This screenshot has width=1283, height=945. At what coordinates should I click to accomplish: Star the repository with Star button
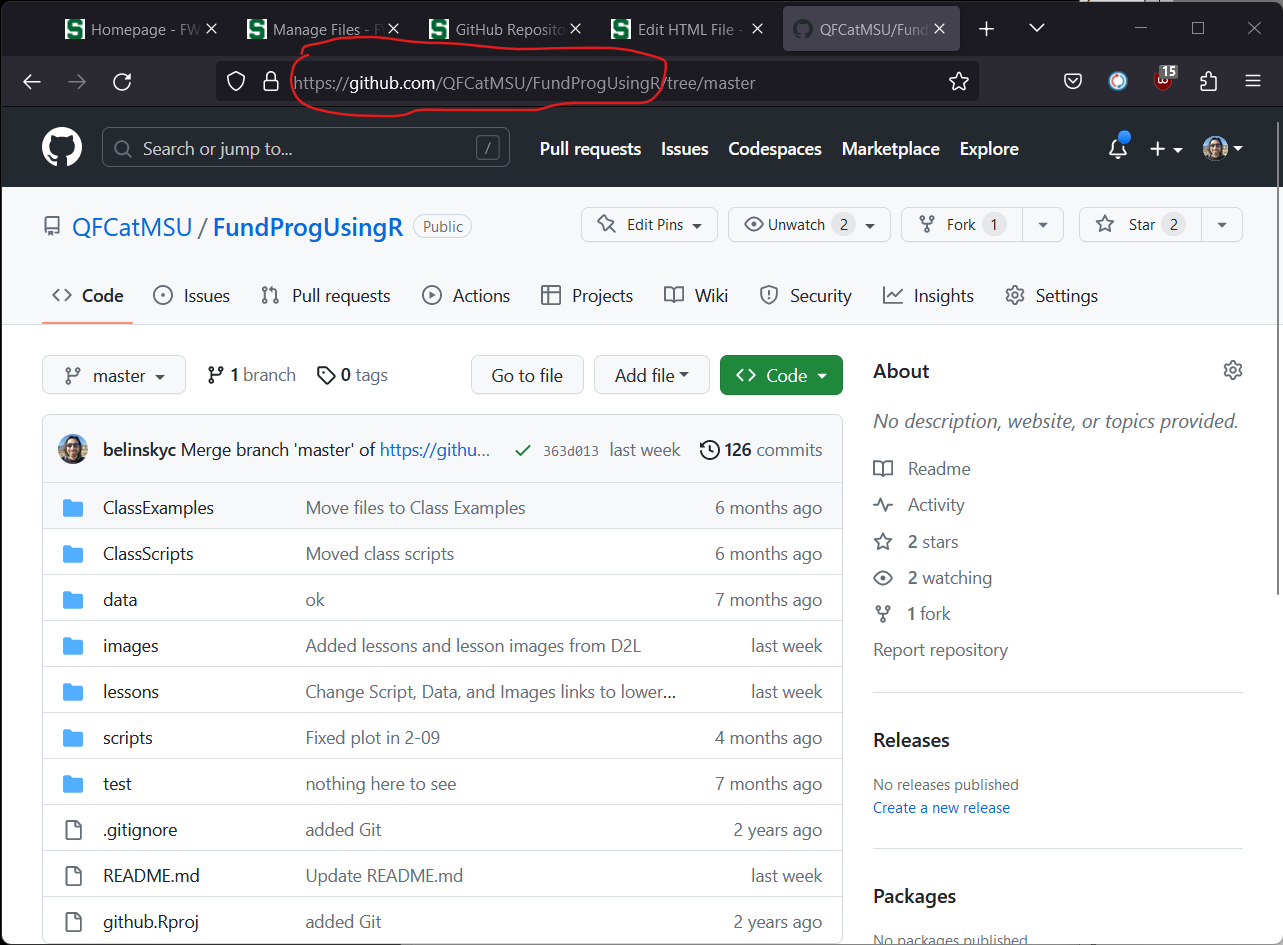(x=1140, y=225)
